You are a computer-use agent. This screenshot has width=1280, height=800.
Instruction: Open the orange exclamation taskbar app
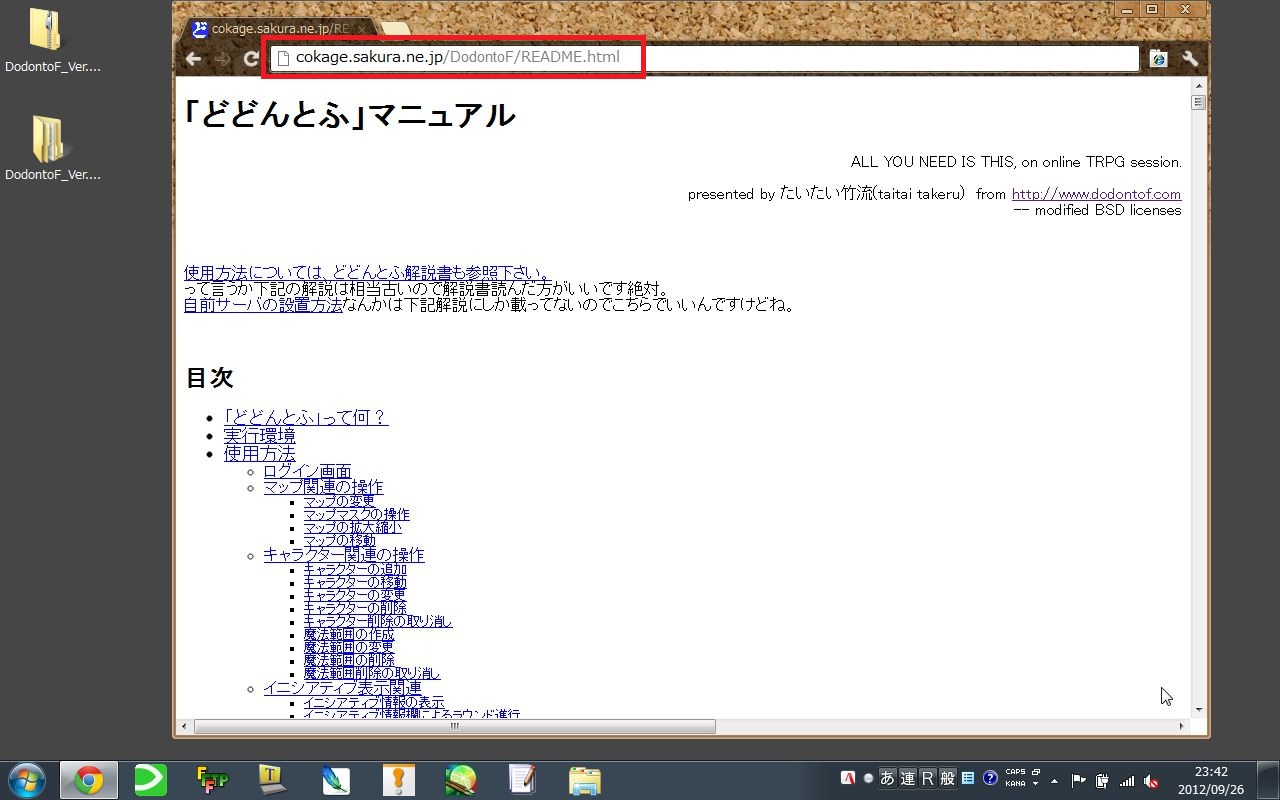click(398, 780)
